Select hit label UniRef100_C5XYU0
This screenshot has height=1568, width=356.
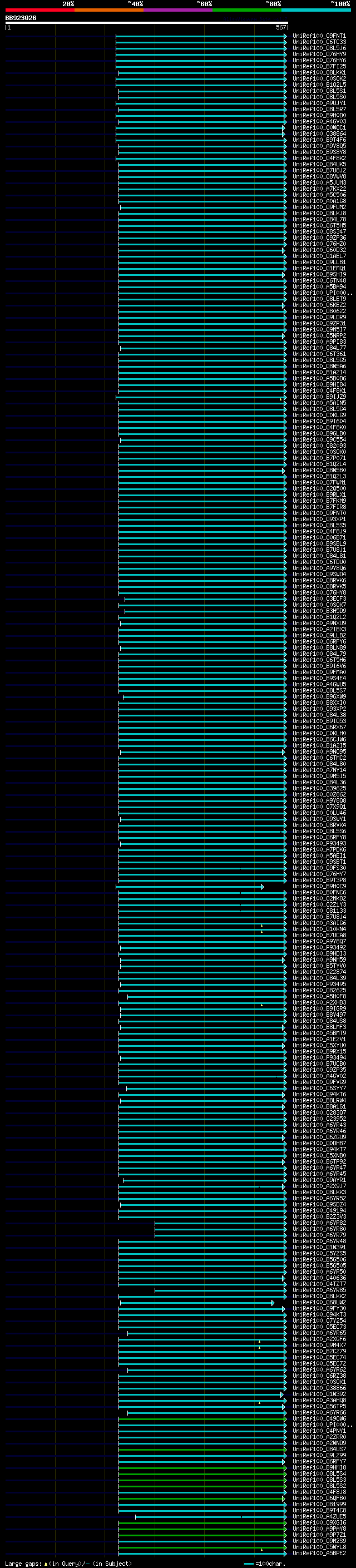(319, 1045)
